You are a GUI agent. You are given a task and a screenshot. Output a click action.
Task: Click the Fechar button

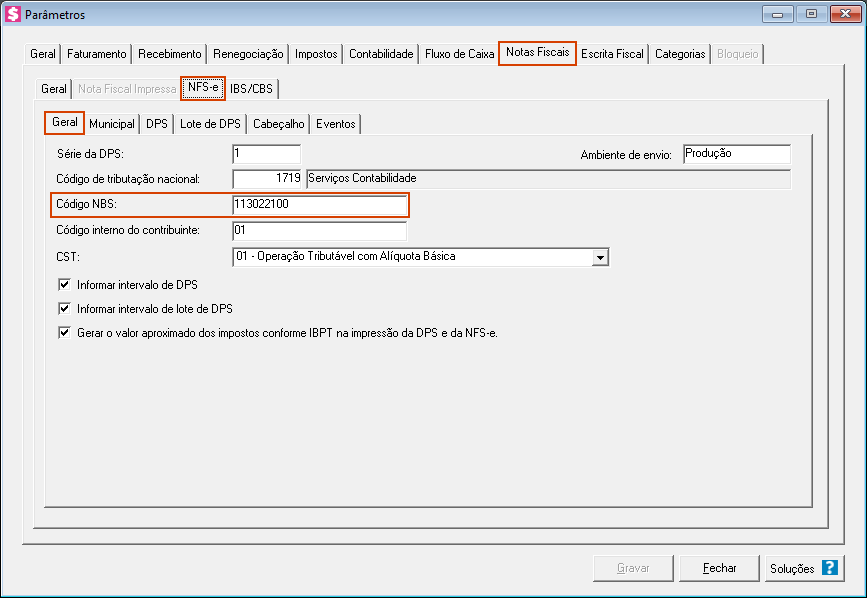tap(719, 568)
